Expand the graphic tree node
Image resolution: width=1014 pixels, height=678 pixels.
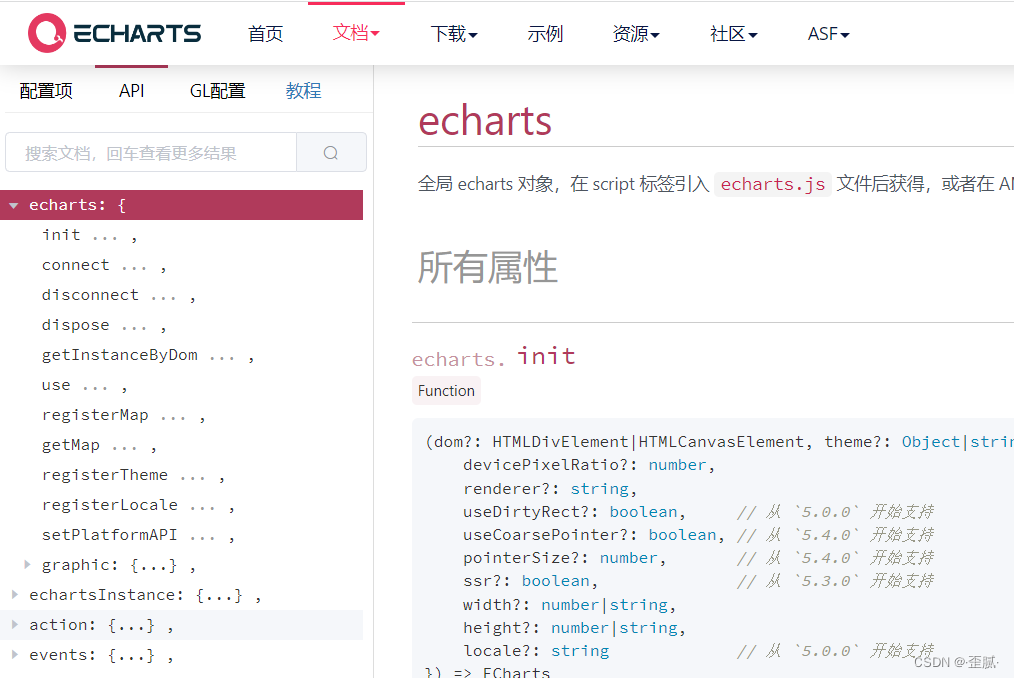click(27, 564)
